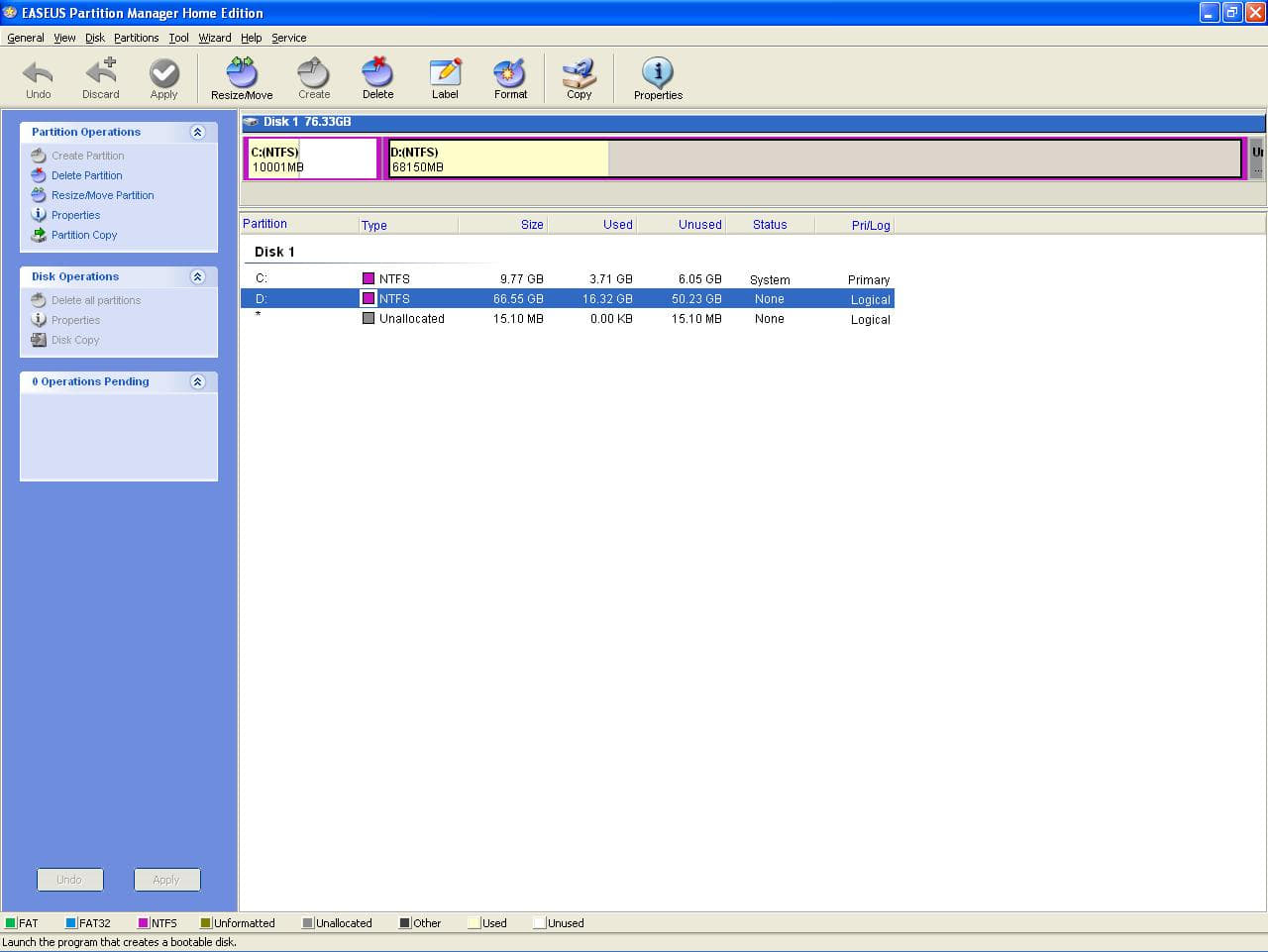This screenshot has height=952, width=1268.
Task: Click the Disk 1 drive icon in header
Action: pos(252,122)
